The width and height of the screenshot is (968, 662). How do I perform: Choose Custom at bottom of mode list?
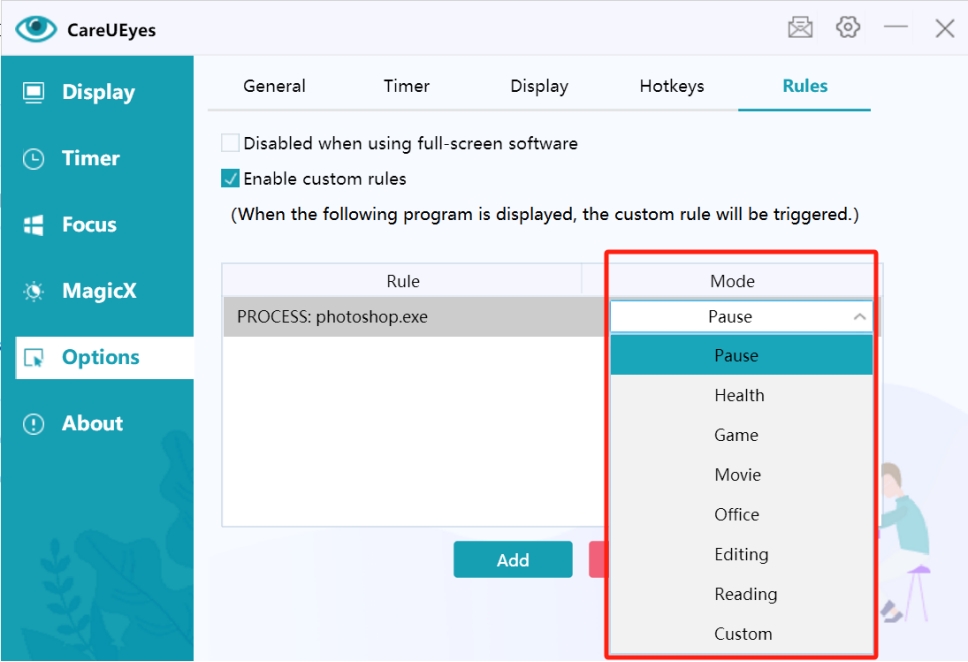click(x=743, y=634)
